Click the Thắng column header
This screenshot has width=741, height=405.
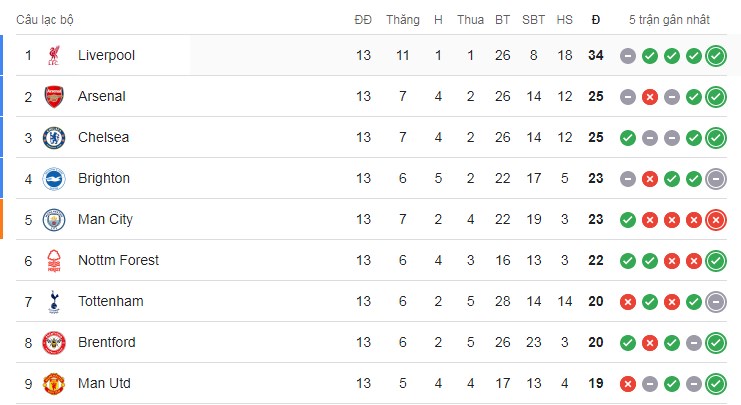402,20
